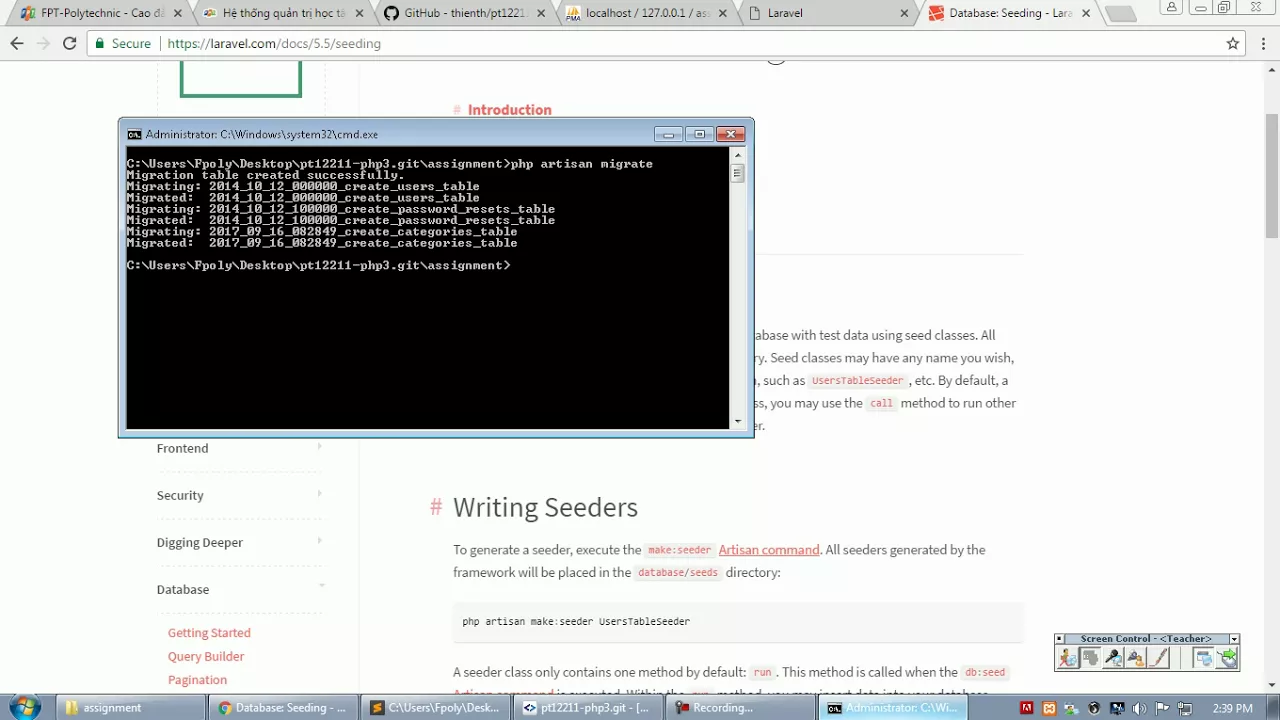Open the Getting Started docs link
1280x720 pixels.
tap(209, 633)
